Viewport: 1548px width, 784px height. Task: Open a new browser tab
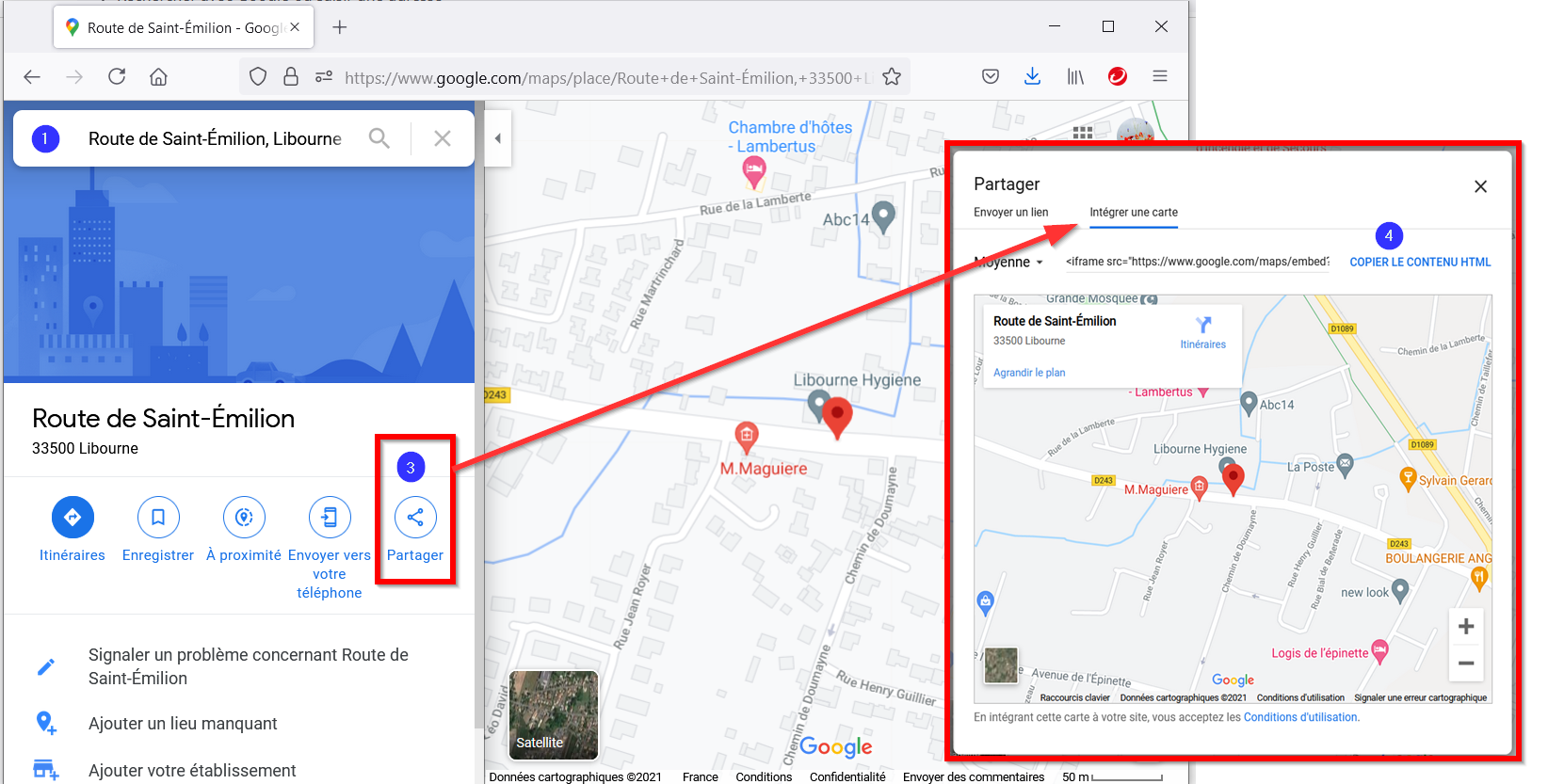pyautogui.click(x=340, y=27)
